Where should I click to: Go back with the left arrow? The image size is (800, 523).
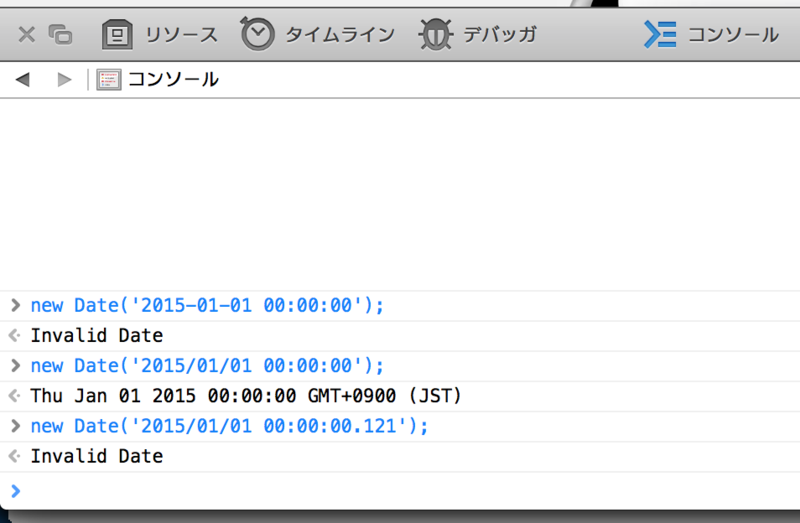pyautogui.click(x=23, y=80)
